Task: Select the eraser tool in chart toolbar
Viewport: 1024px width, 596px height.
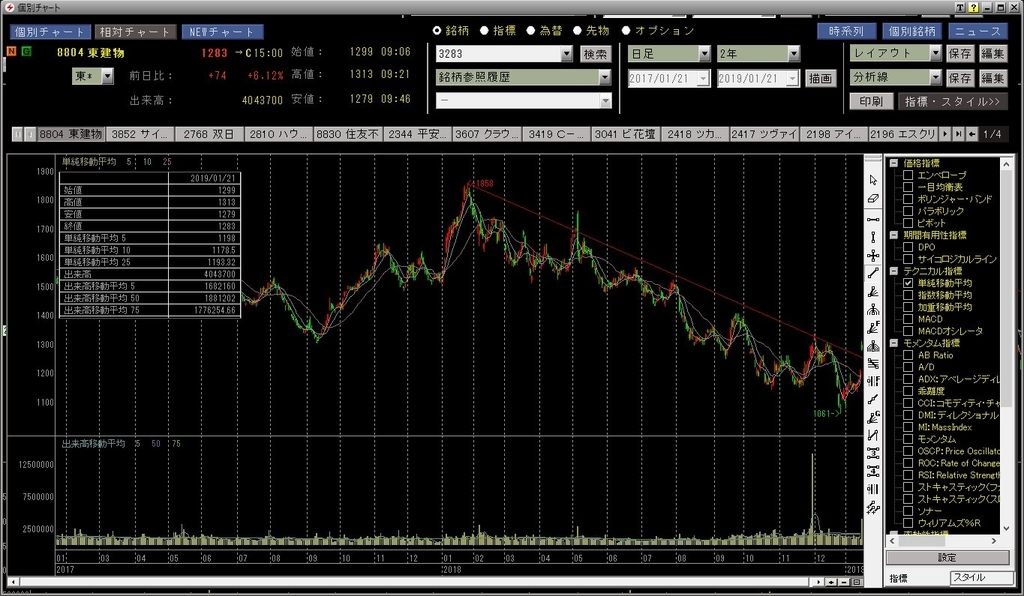Action: pyautogui.click(x=873, y=198)
